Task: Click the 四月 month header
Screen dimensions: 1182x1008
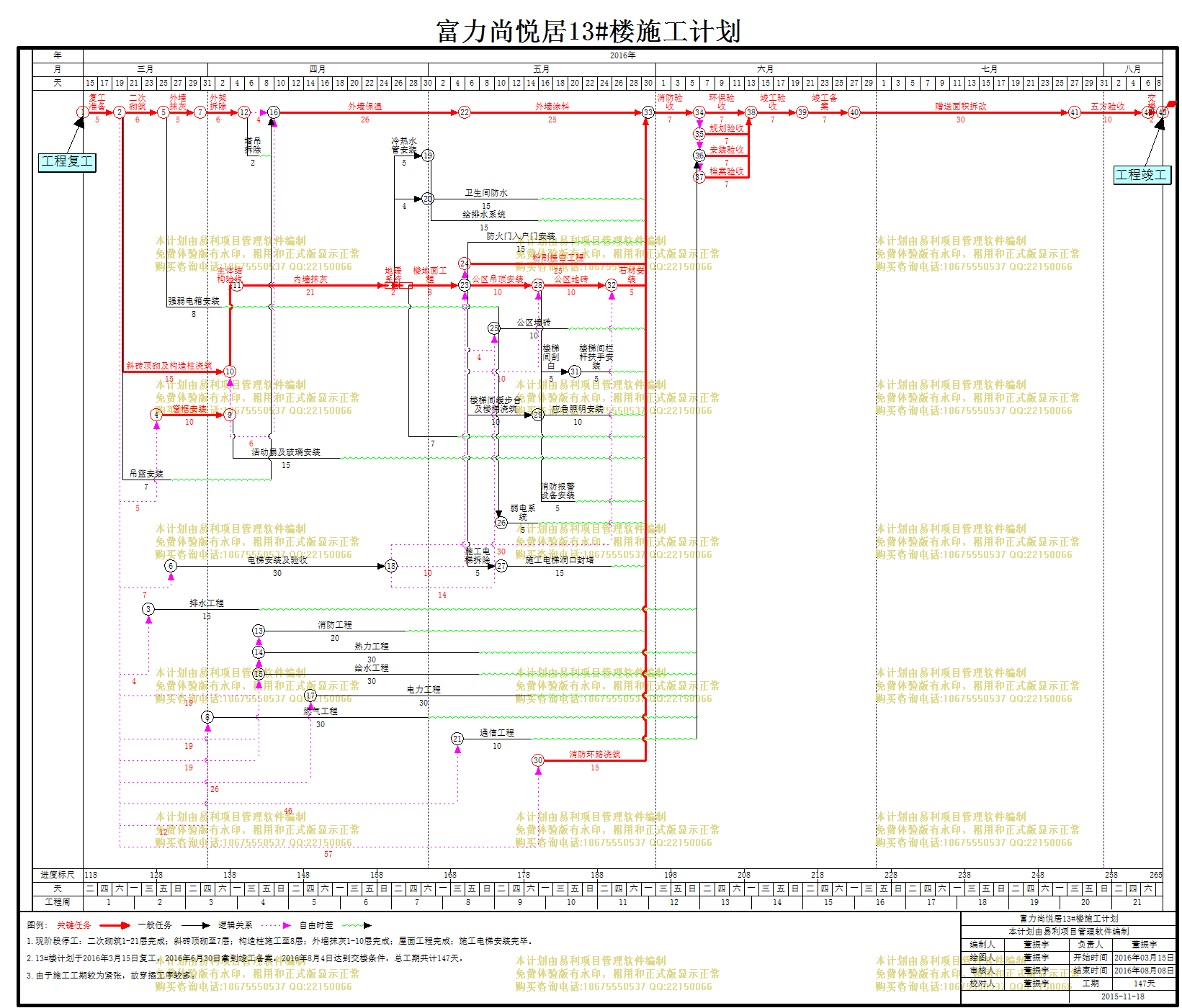Action: 317,69
